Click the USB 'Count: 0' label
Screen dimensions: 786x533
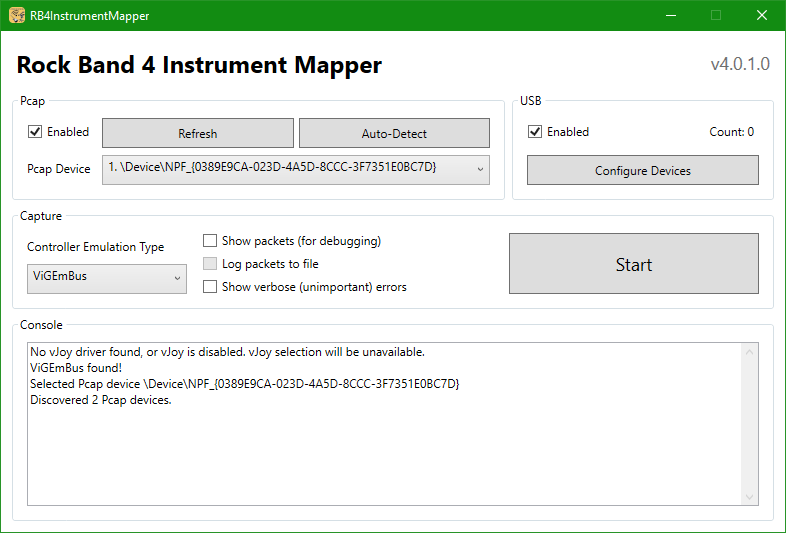[x=731, y=132]
